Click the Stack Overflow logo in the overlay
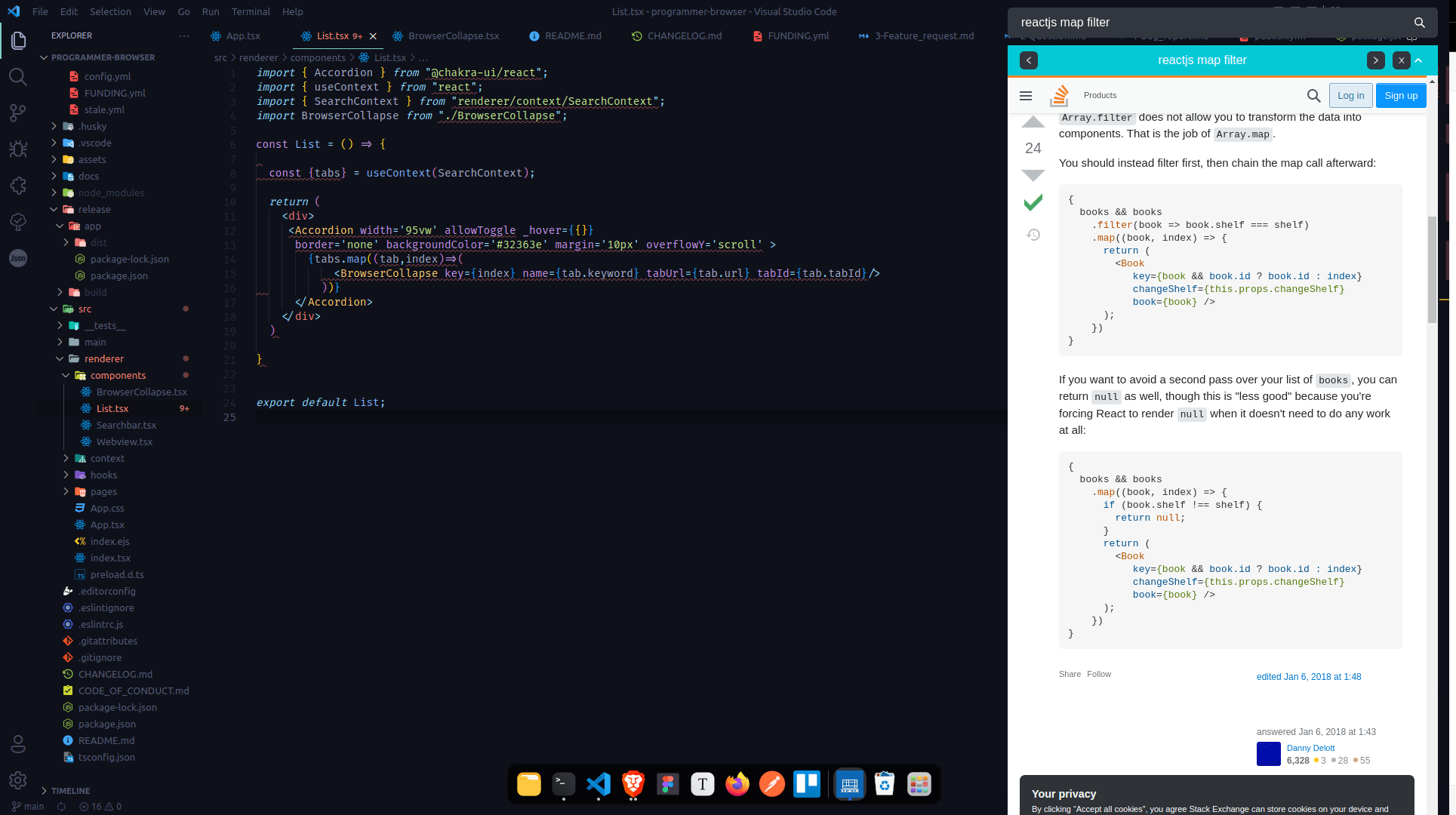The width and height of the screenshot is (1456, 815). (1059, 95)
